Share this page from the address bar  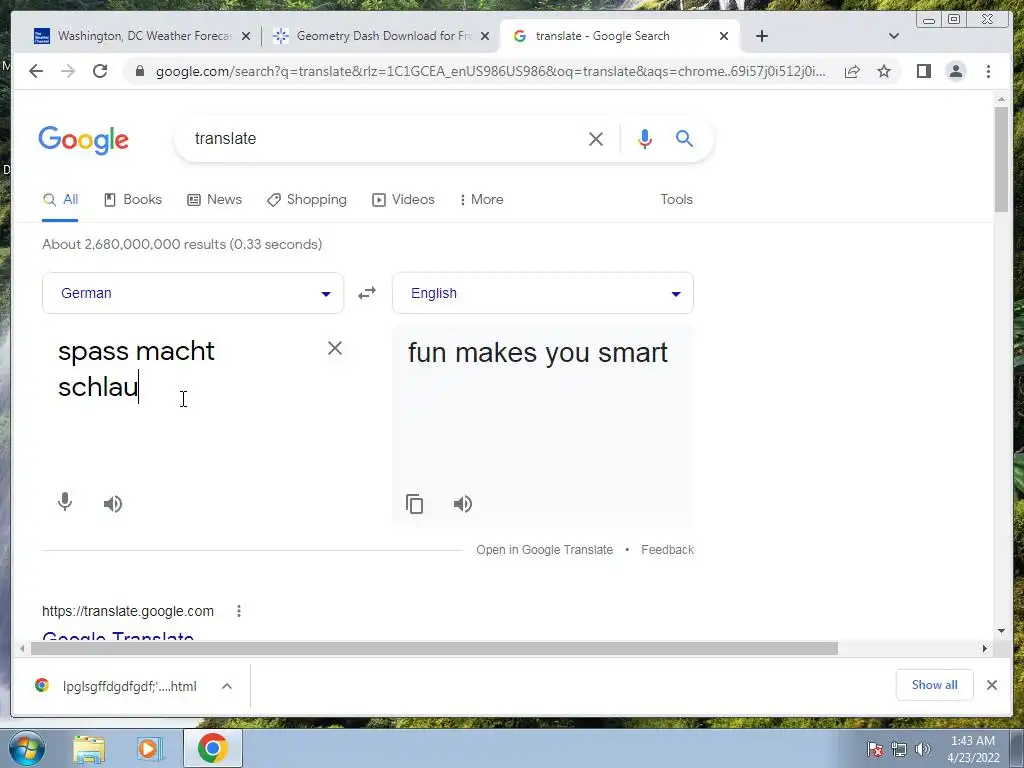point(852,71)
